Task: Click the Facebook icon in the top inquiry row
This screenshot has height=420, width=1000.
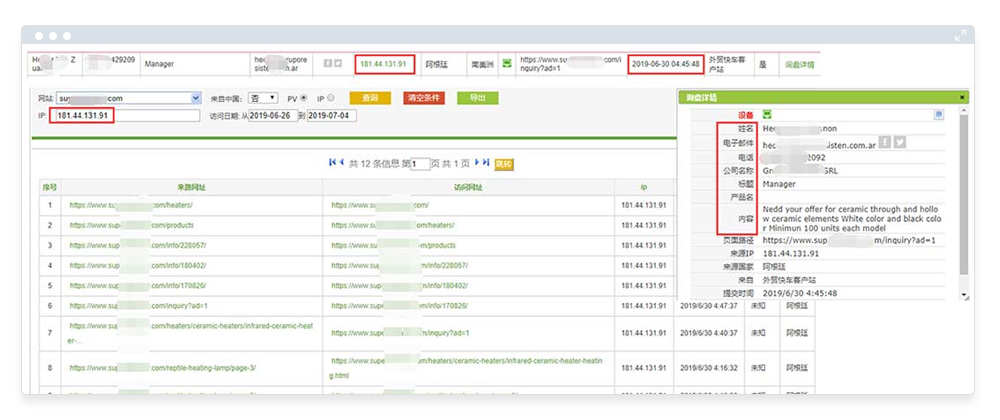Action: (x=327, y=64)
